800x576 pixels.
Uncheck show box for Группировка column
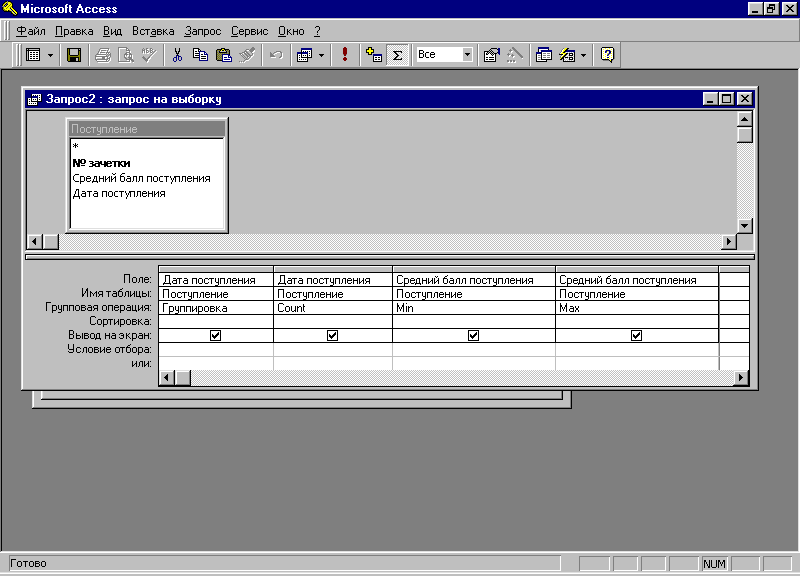click(x=215, y=335)
